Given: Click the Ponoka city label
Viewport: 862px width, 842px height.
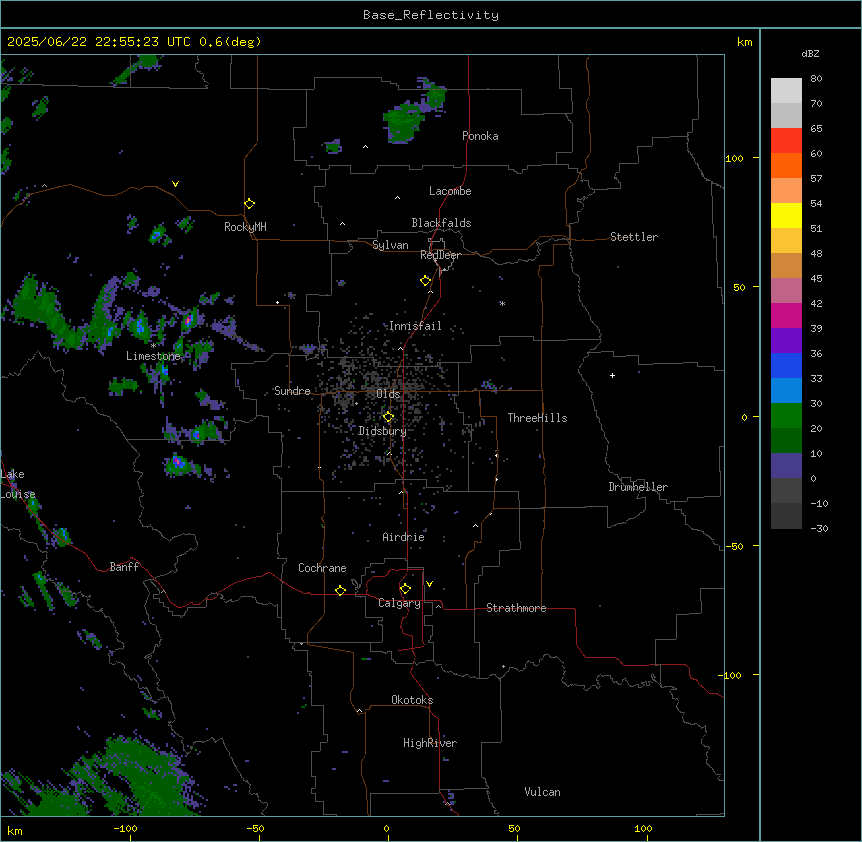Looking at the screenshot, I should point(480,136).
